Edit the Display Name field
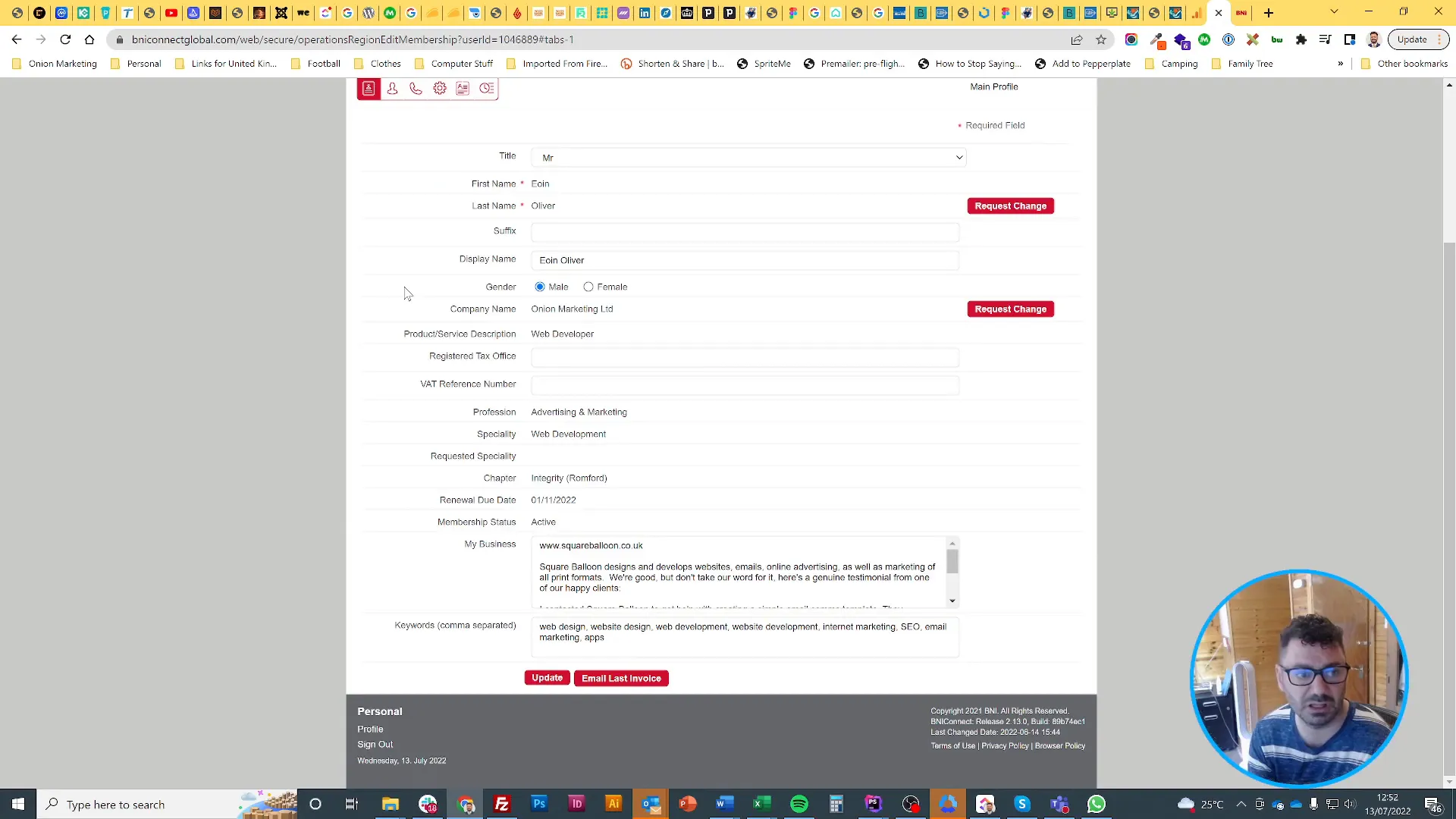1456x819 pixels. (745, 260)
